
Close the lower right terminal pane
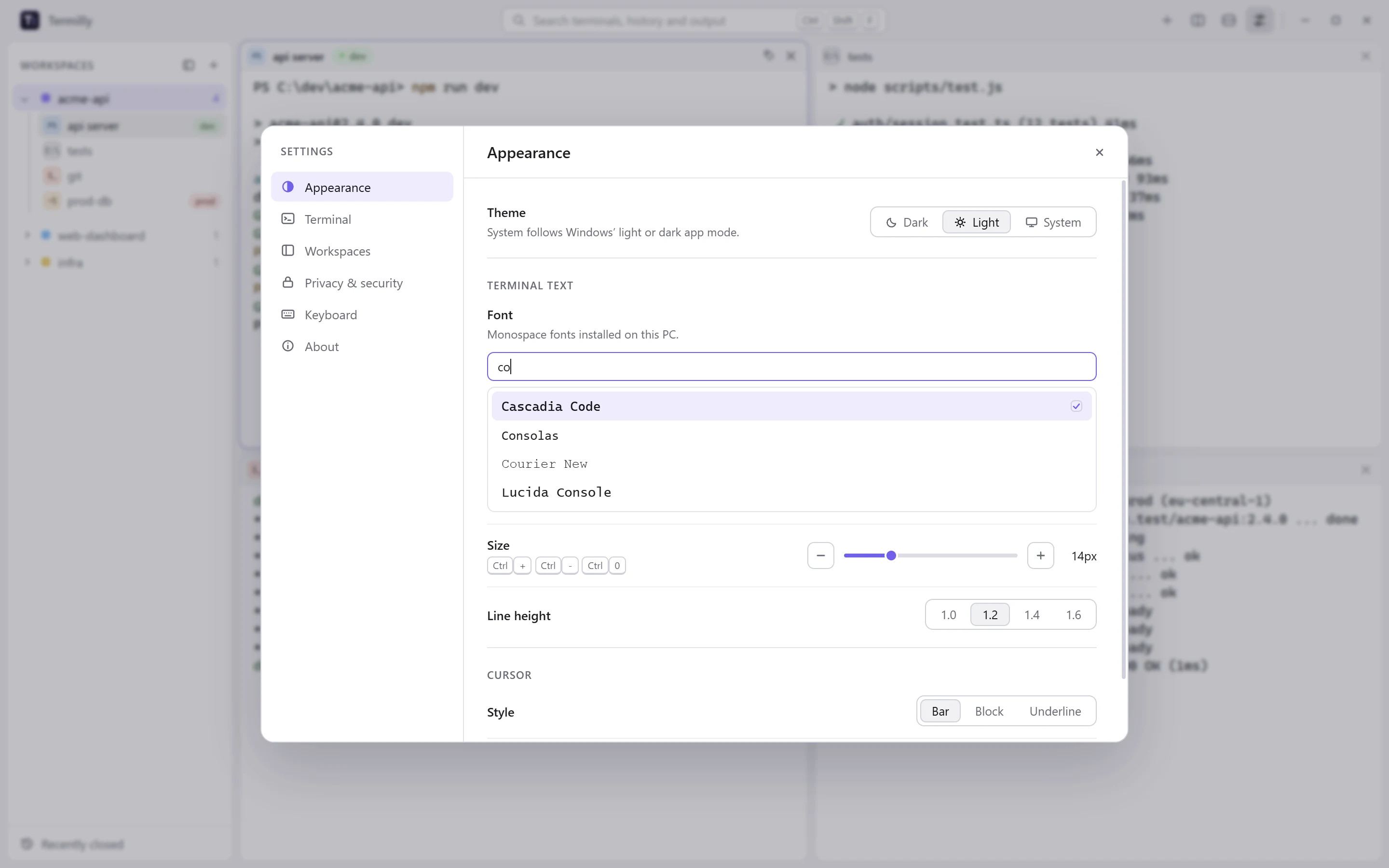(x=1366, y=470)
